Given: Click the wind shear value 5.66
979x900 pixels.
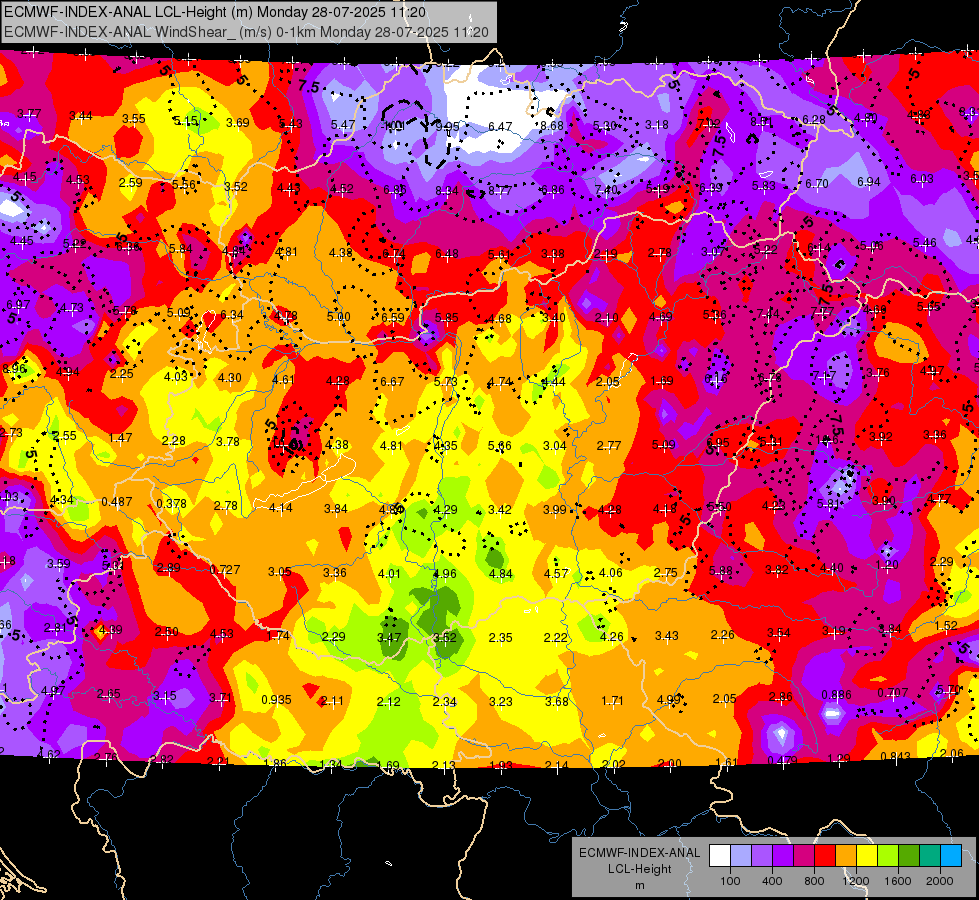Looking at the screenshot, I should [x=500, y=446].
